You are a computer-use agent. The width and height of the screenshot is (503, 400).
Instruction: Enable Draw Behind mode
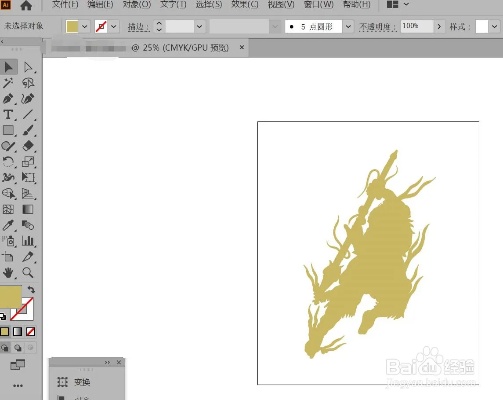click(17, 348)
